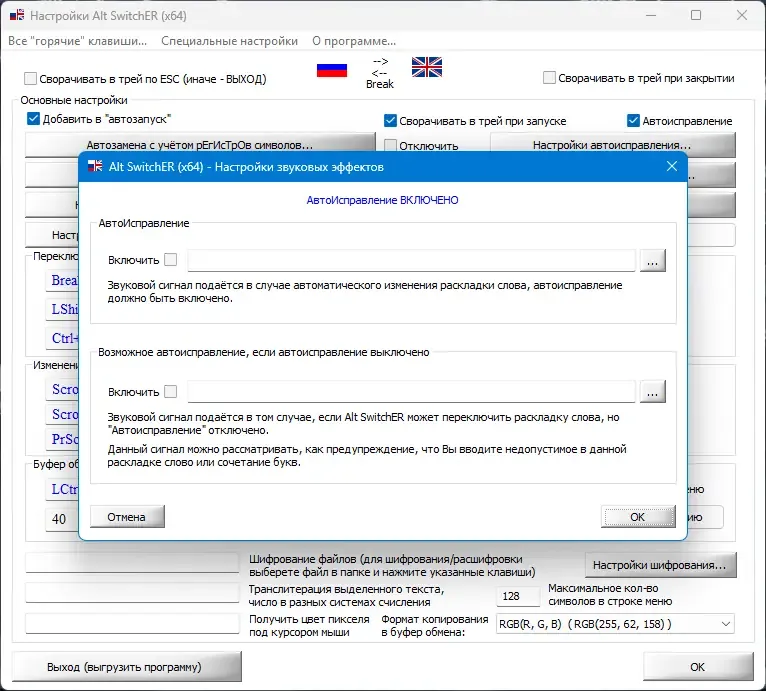766x691 pixels.
Task: Enable sound for Возможное автоисправление group
Action: pyautogui.click(x=170, y=392)
